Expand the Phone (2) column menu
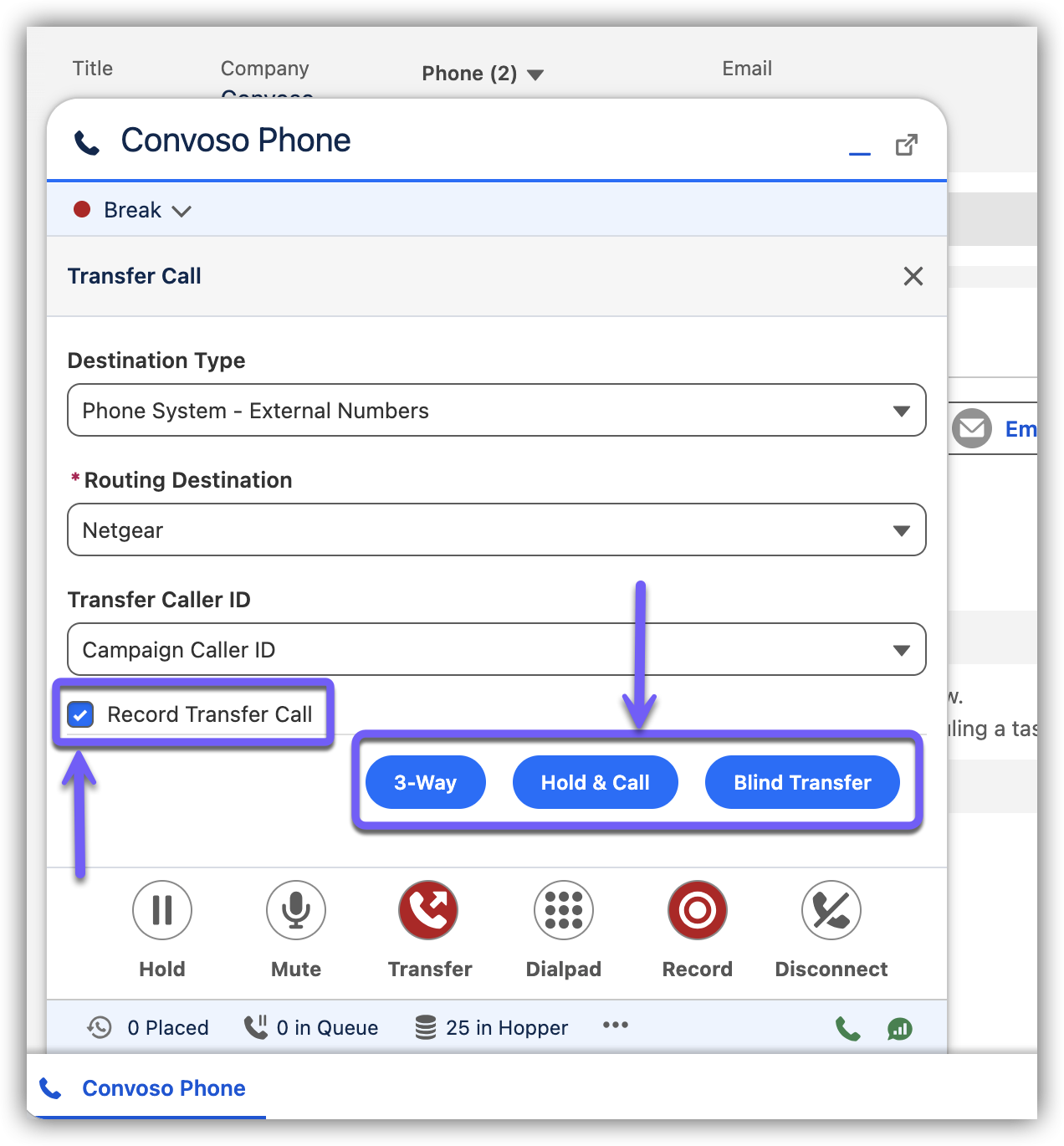 535,74
